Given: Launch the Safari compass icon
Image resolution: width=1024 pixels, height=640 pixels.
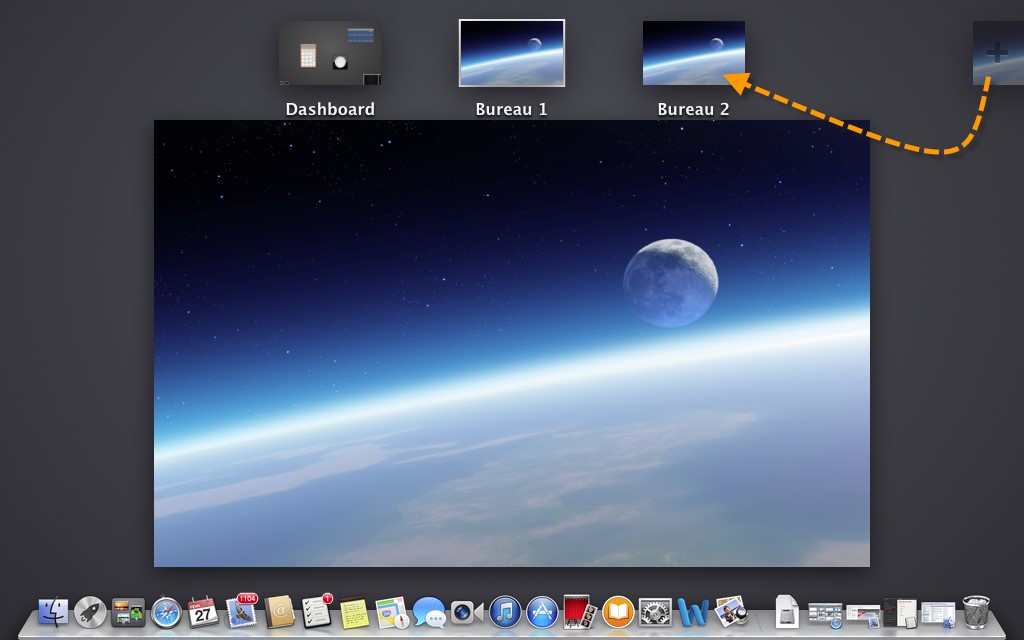Looking at the screenshot, I should [166, 611].
